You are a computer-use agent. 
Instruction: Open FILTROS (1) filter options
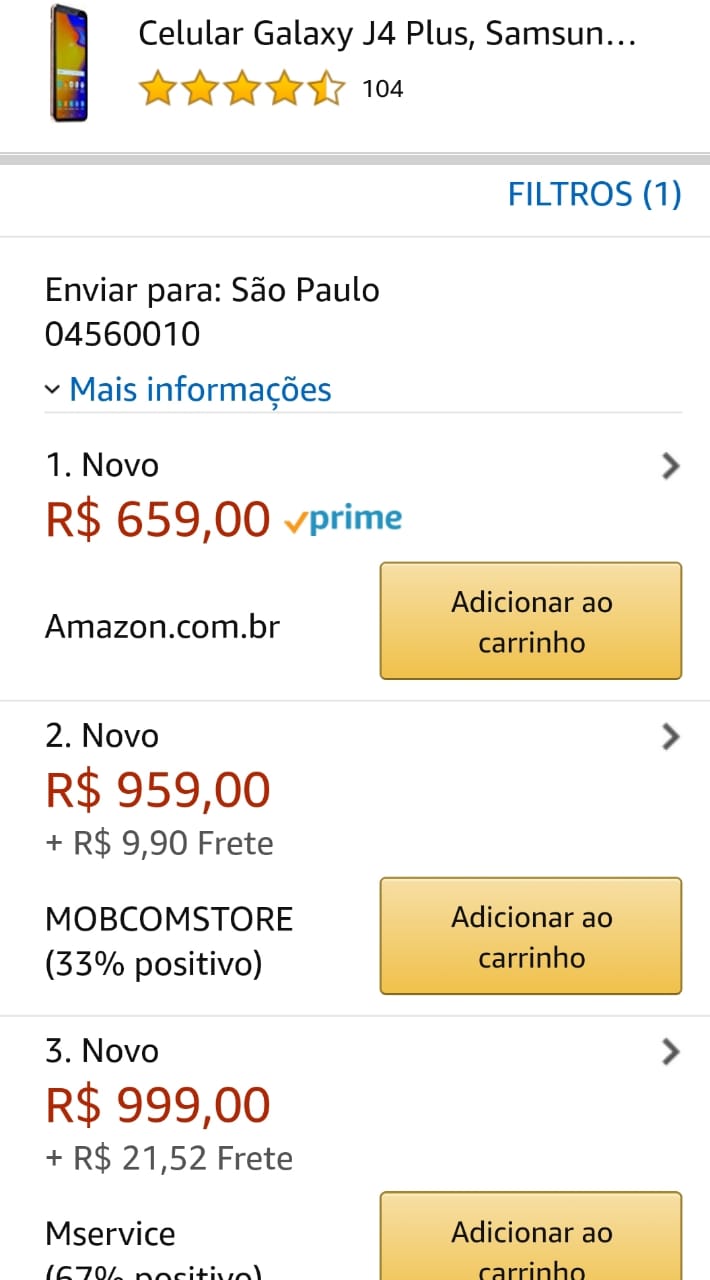(x=594, y=194)
